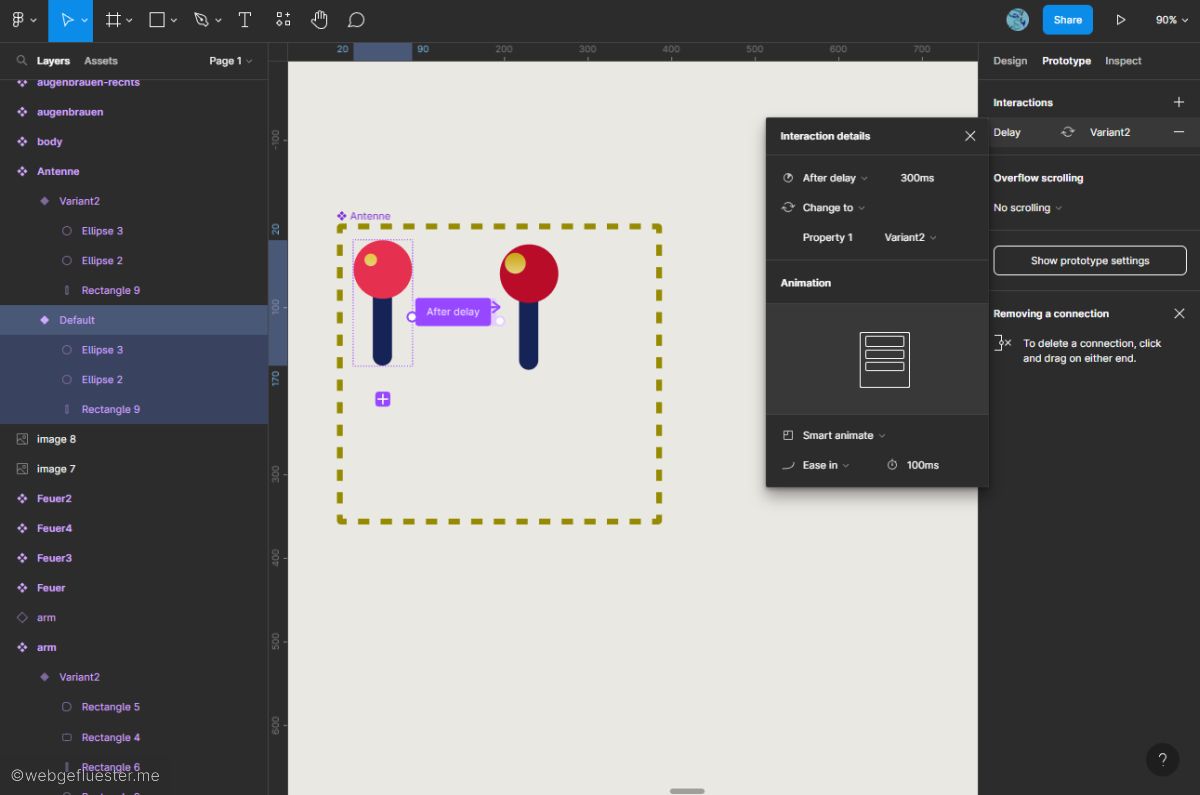Select the Comment tool
This screenshot has height=795, width=1200.
click(356, 20)
